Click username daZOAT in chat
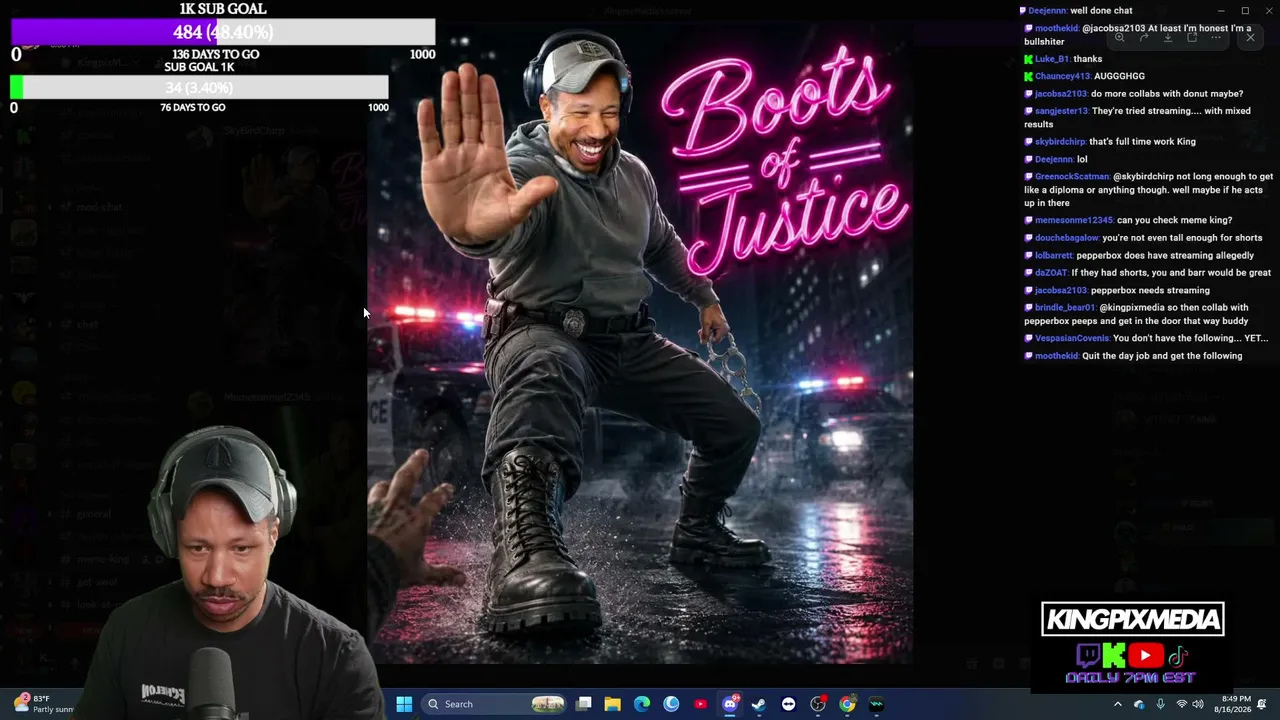The height and width of the screenshot is (720, 1280). pos(1051,273)
